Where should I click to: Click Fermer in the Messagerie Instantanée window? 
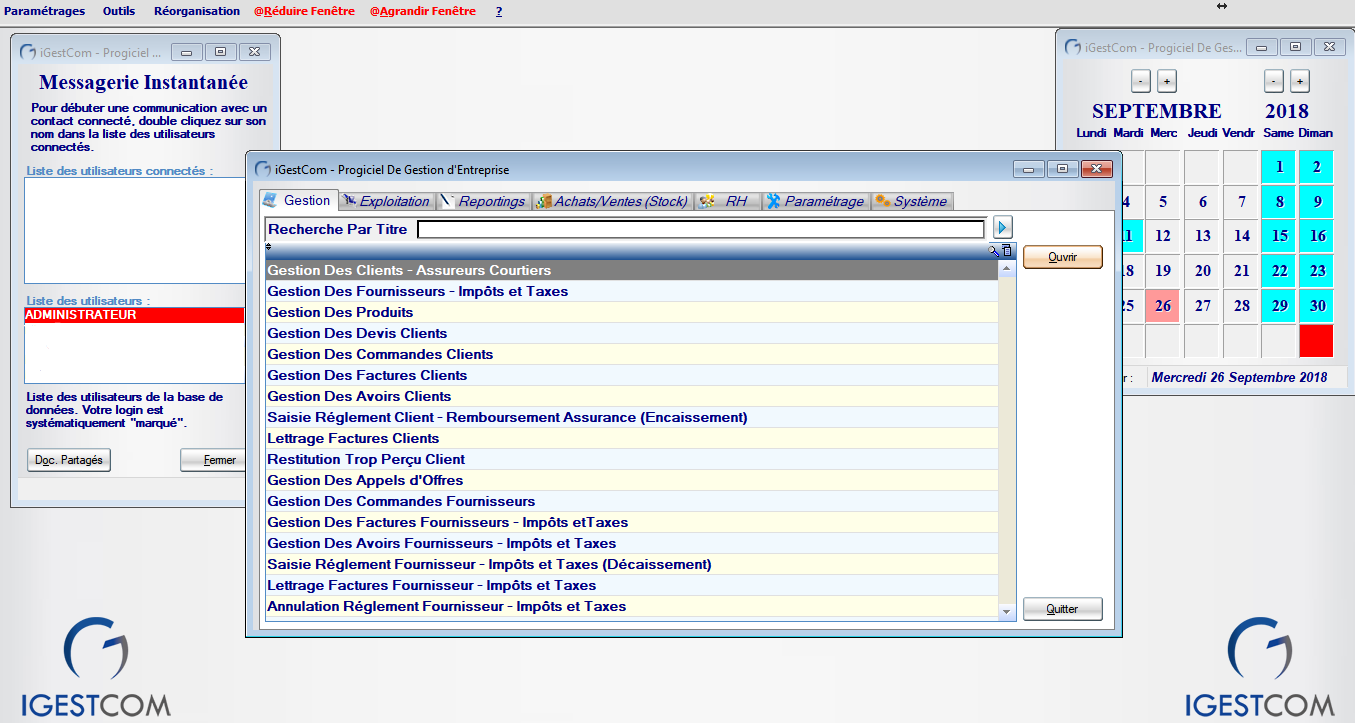pyautogui.click(x=212, y=460)
